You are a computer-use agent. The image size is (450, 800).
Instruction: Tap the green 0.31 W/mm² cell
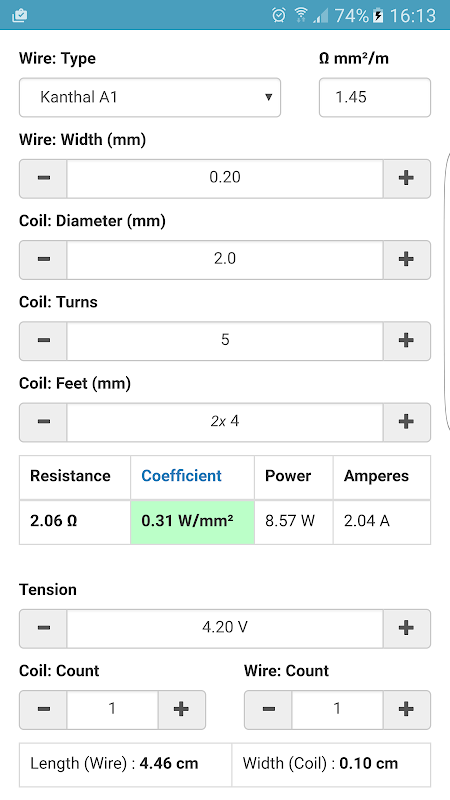192,522
